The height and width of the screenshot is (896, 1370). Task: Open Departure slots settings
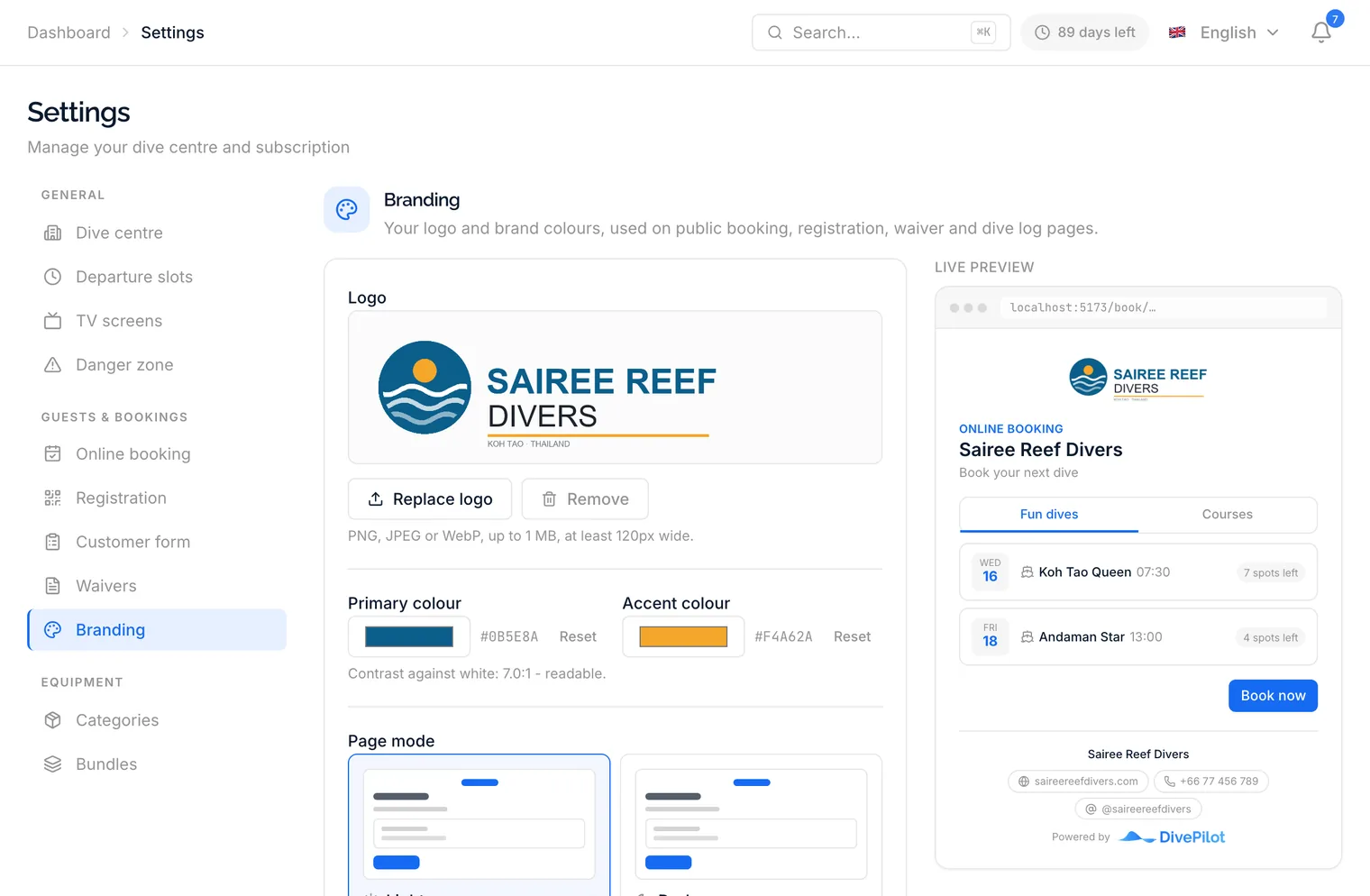157,277
